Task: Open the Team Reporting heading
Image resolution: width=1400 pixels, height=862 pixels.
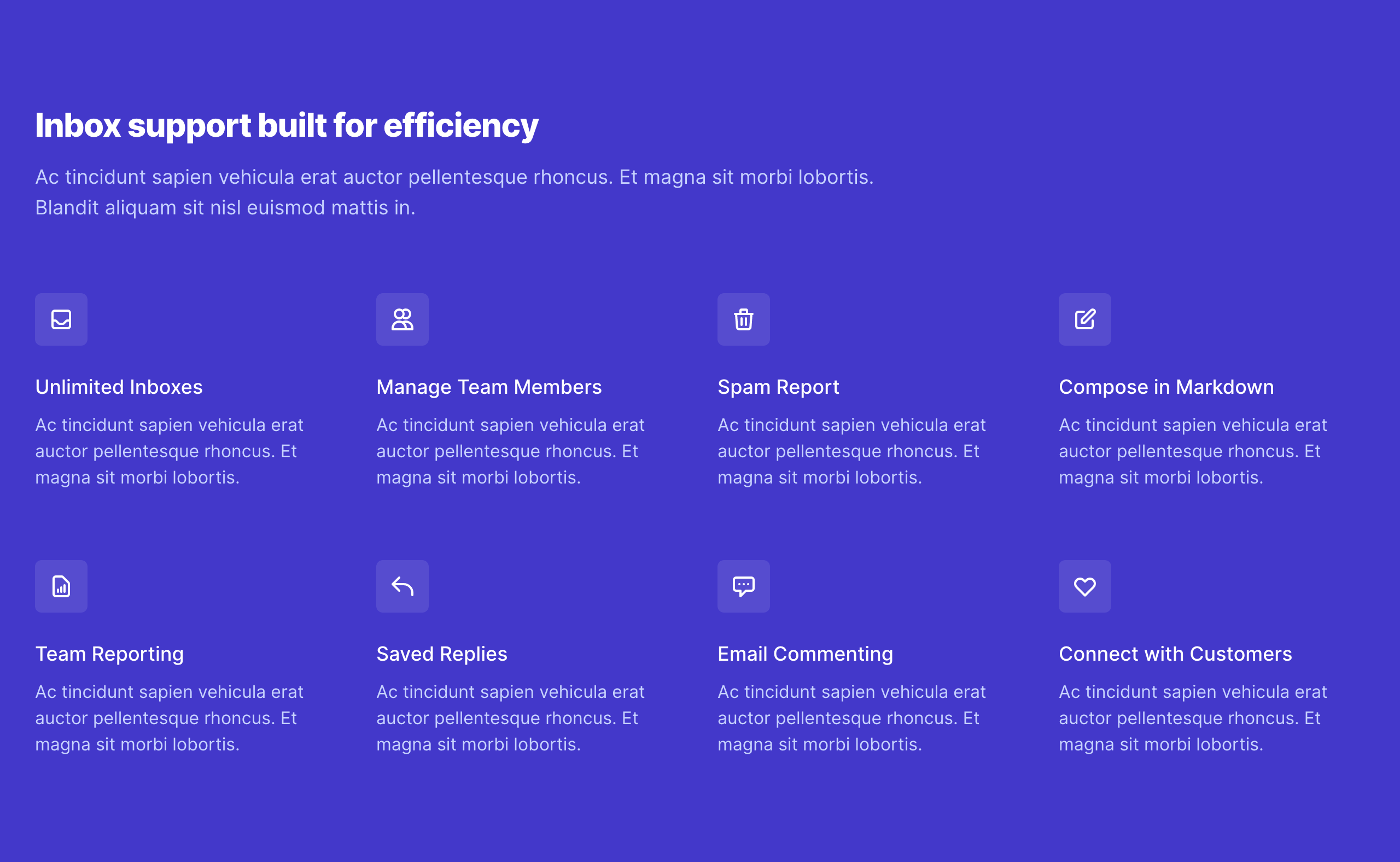Action: pyautogui.click(x=109, y=654)
